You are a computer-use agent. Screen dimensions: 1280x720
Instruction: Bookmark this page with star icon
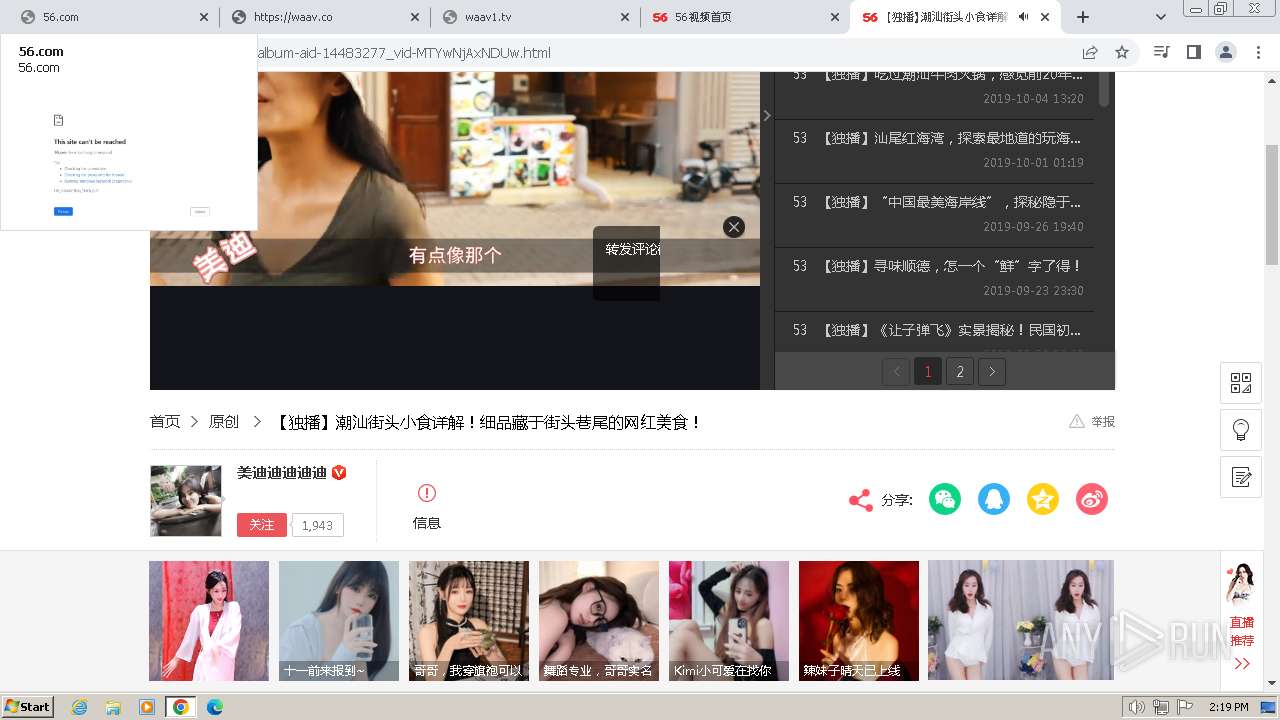tap(1122, 52)
